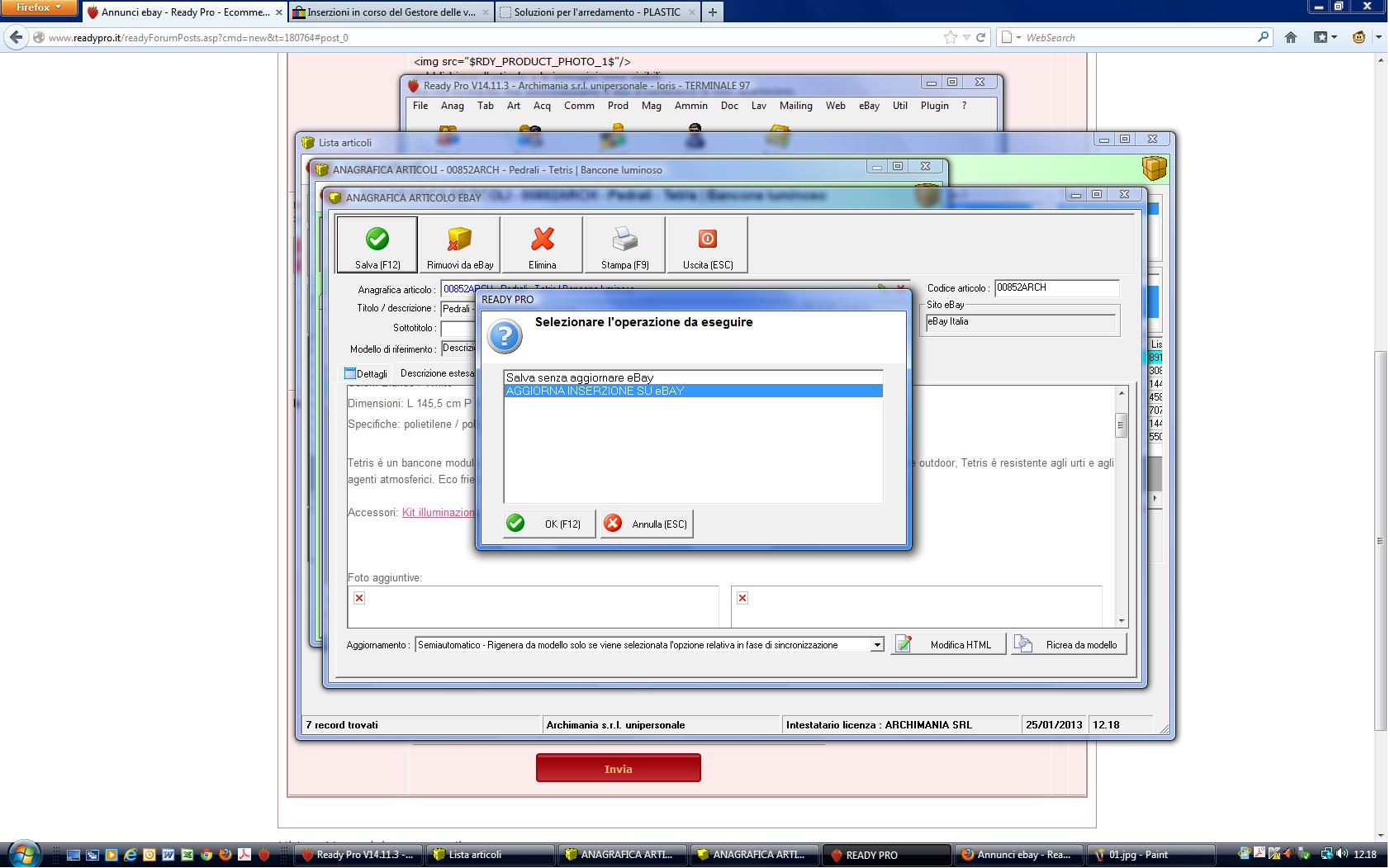Switch to '01.jpg - Paint' taskbar button
This screenshot has height=868, width=1390.
(x=1151, y=855)
